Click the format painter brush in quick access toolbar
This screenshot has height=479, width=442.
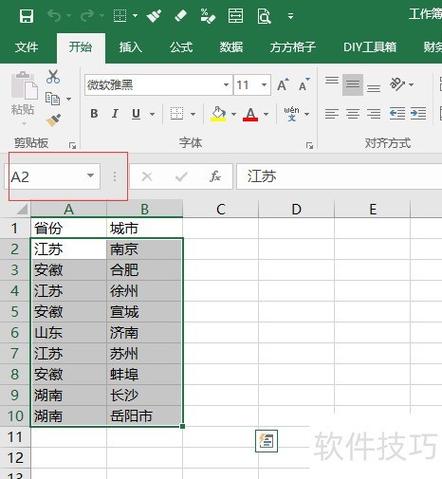tap(154, 16)
